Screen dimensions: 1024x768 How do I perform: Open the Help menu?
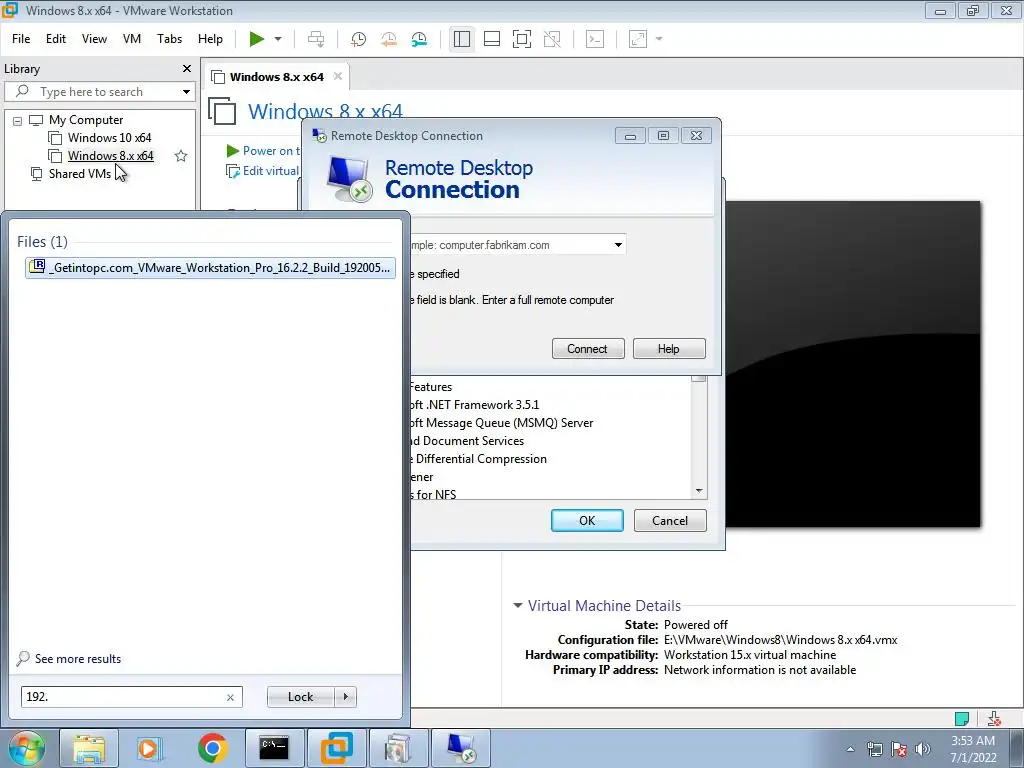pyautogui.click(x=210, y=39)
